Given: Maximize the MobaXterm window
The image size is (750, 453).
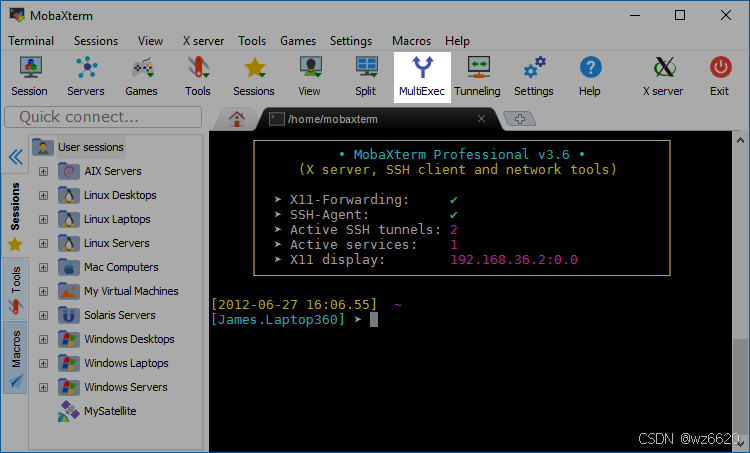Looking at the screenshot, I should 680,15.
